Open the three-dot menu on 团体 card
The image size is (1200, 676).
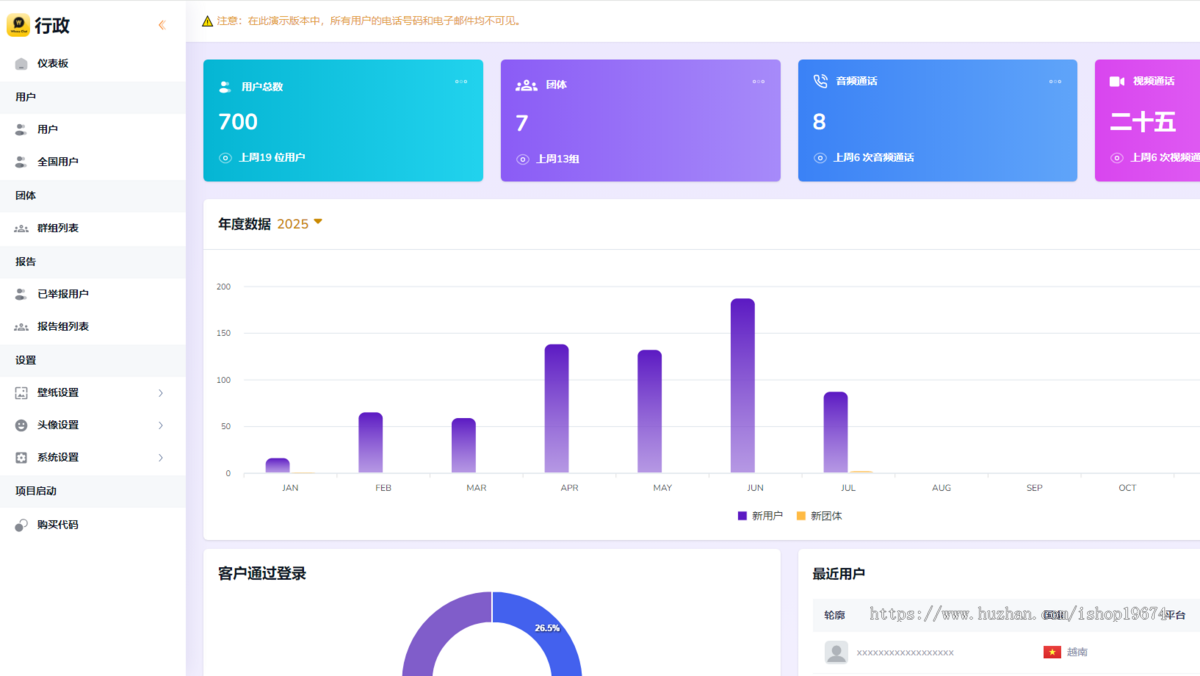pyautogui.click(x=758, y=82)
